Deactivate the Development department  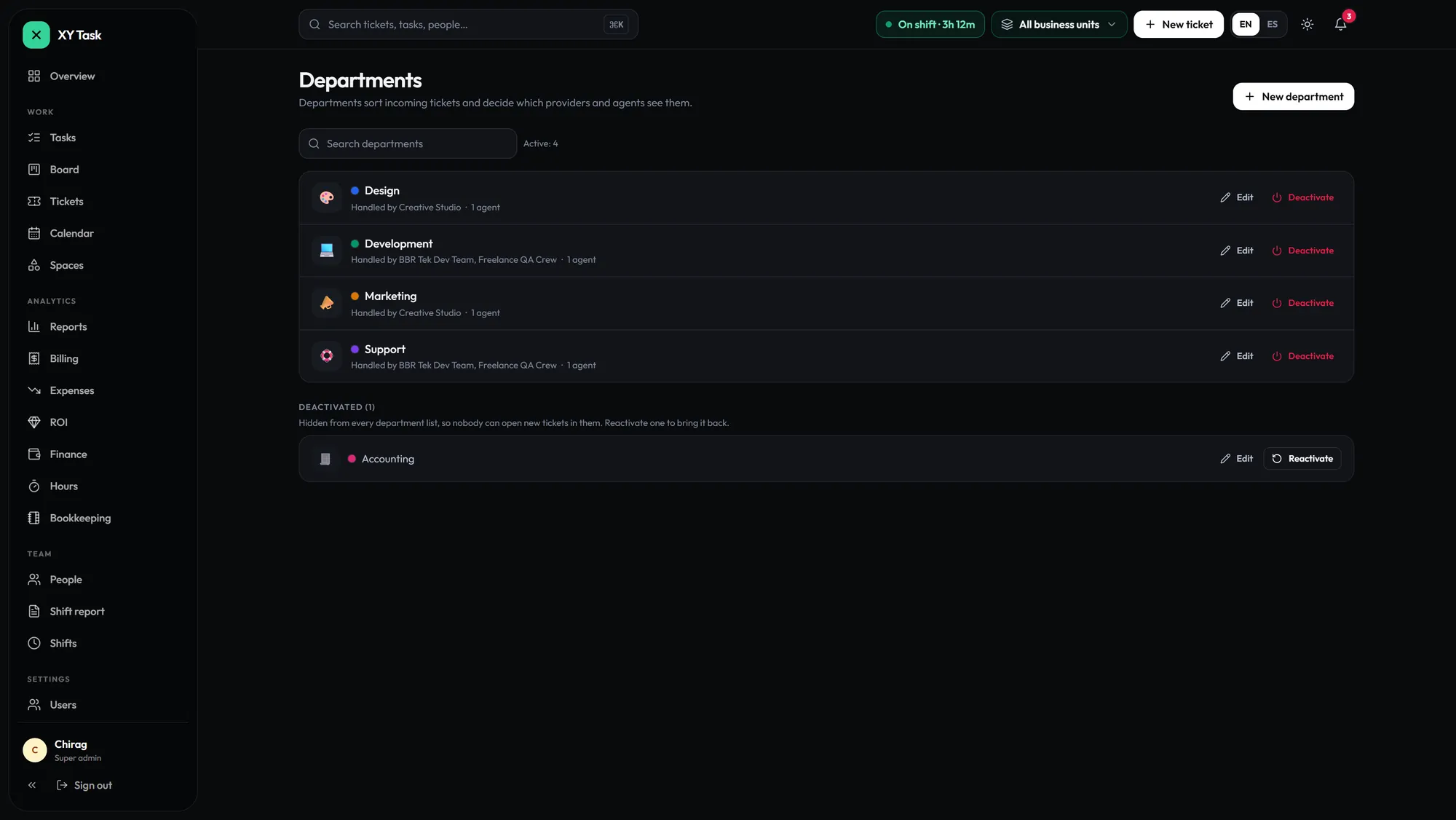(1302, 251)
